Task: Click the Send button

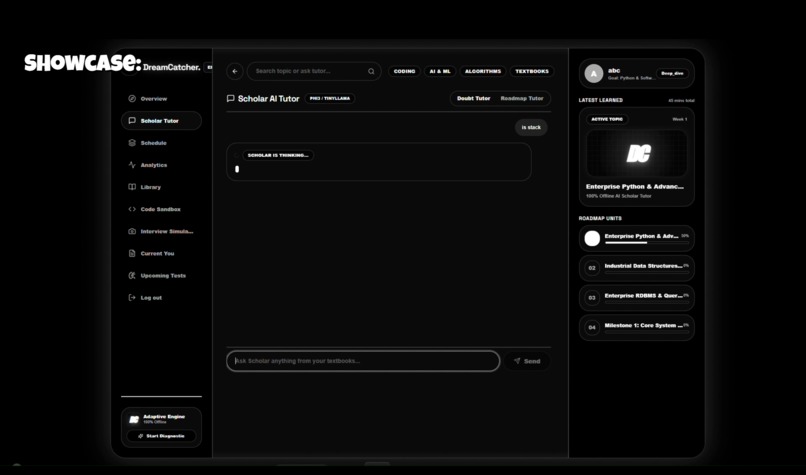Action: [x=527, y=361]
